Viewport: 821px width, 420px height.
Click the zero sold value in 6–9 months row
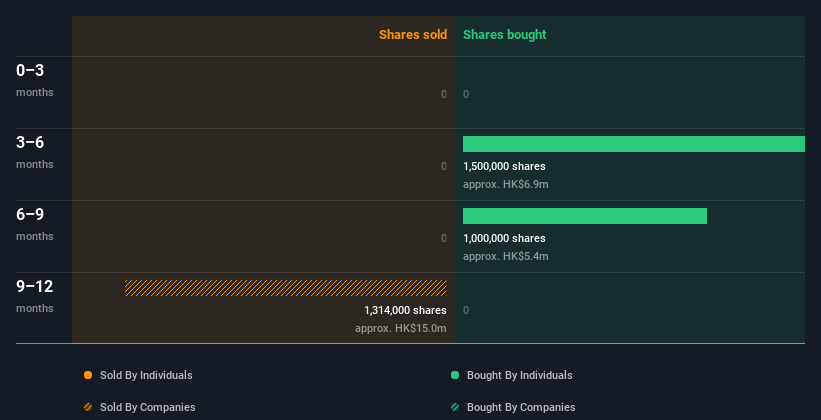coord(444,238)
